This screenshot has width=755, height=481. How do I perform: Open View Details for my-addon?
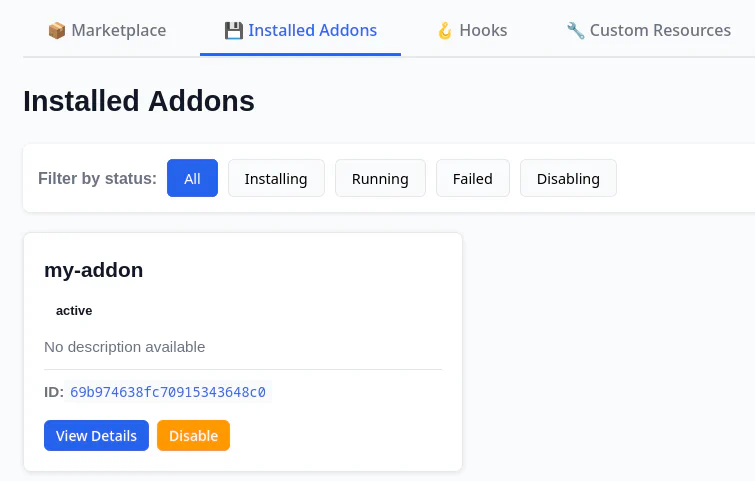[96, 436]
